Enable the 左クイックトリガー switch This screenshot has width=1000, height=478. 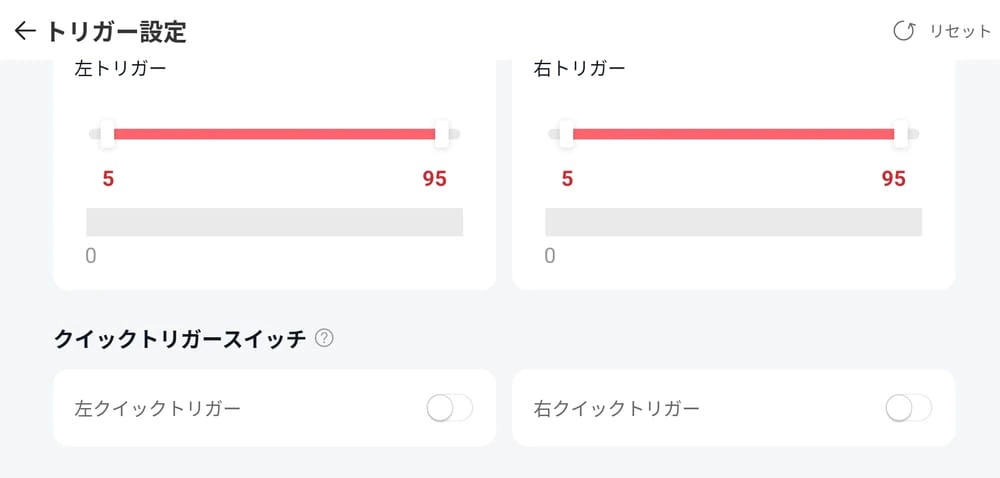click(x=449, y=408)
